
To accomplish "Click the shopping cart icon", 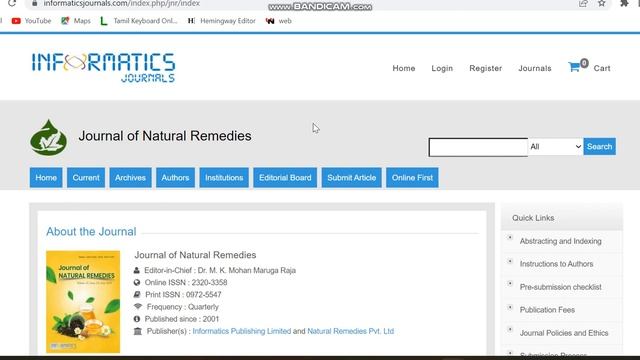I will click(574, 67).
